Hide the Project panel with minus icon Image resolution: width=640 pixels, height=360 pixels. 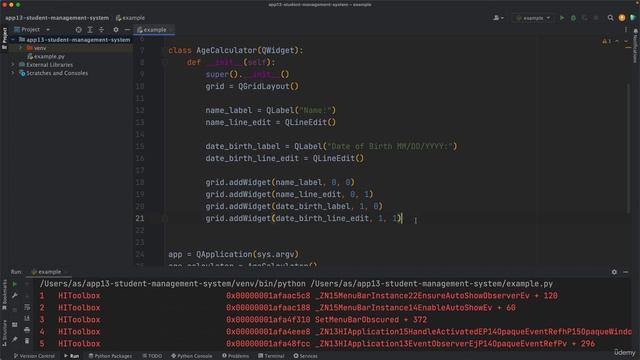point(127,30)
